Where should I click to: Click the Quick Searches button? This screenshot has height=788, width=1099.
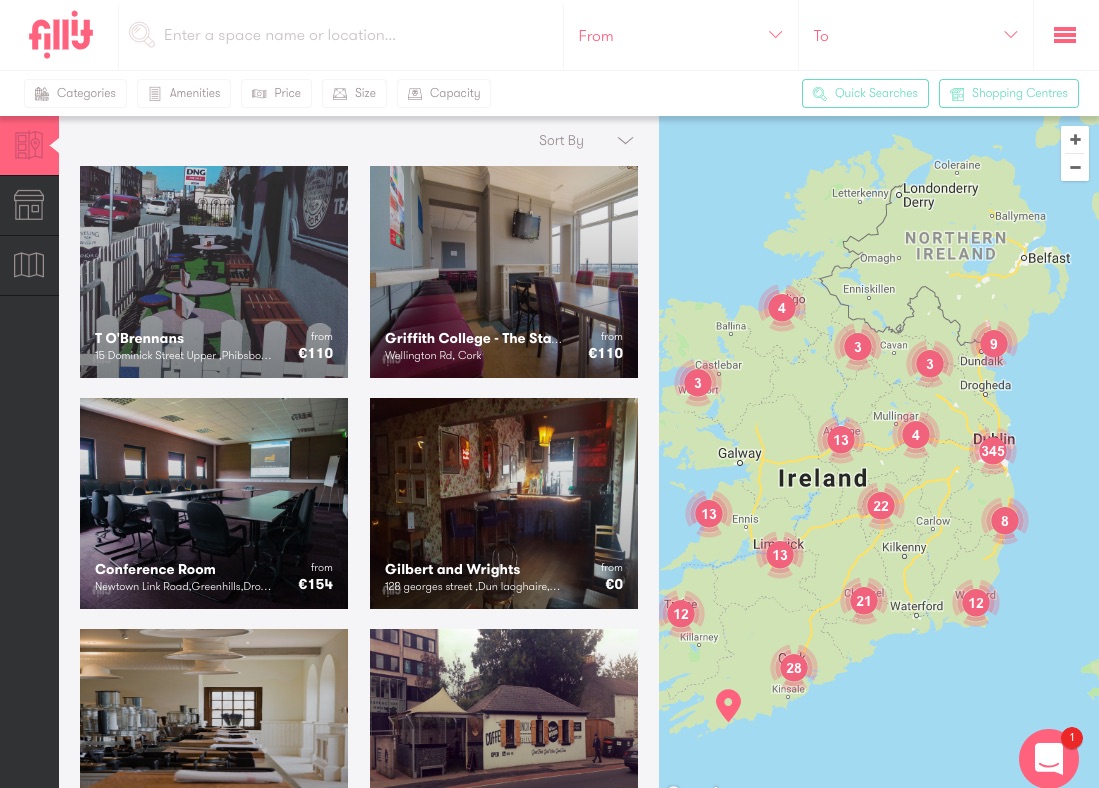(x=865, y=93)
